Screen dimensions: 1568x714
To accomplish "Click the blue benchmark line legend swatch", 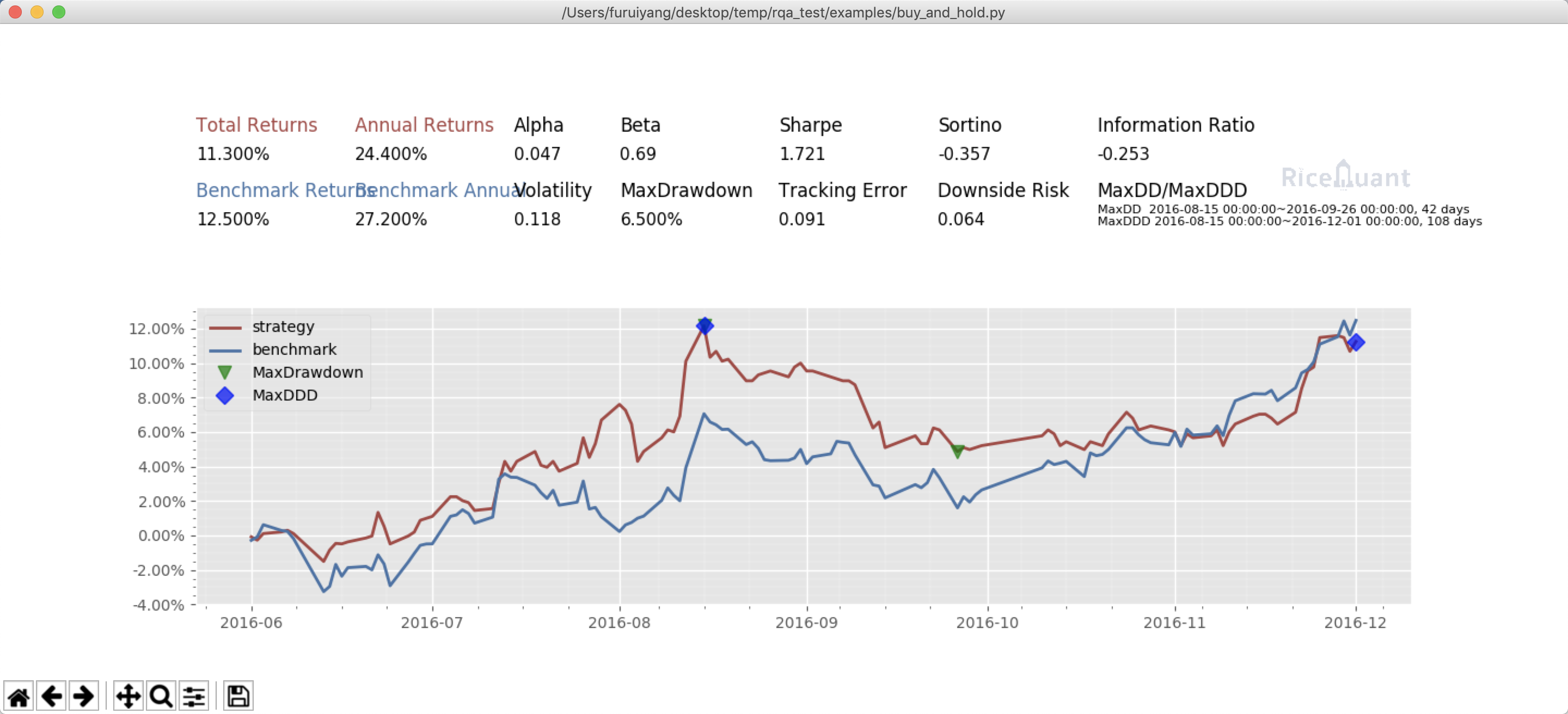I will click(x=225, y=350).
